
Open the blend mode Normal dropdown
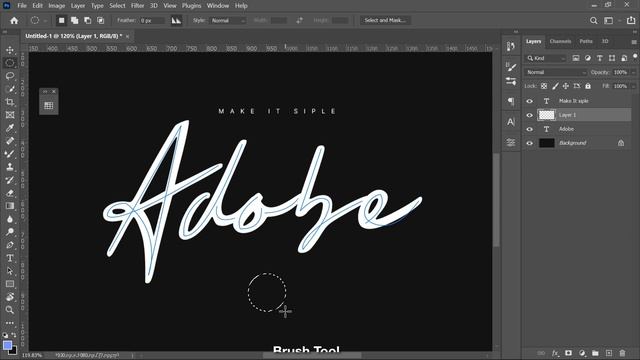tap(556, 72)
